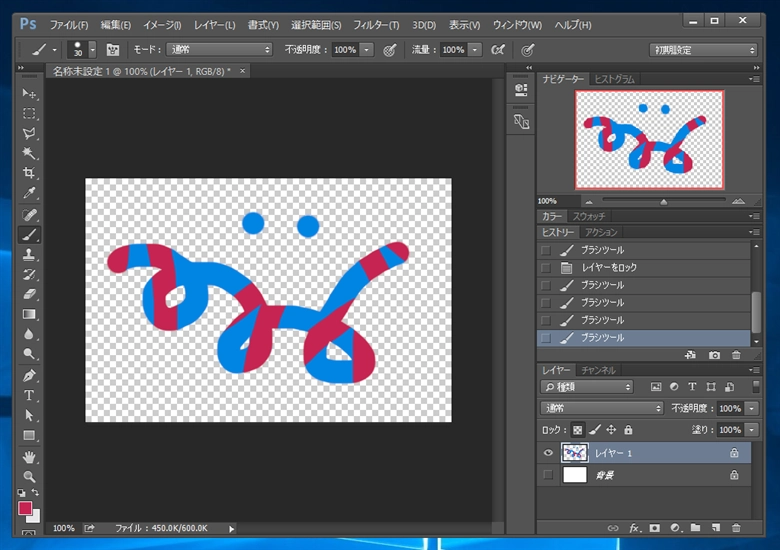
Task: Switch to the チャンネル tab
Action: pos(598,370)
